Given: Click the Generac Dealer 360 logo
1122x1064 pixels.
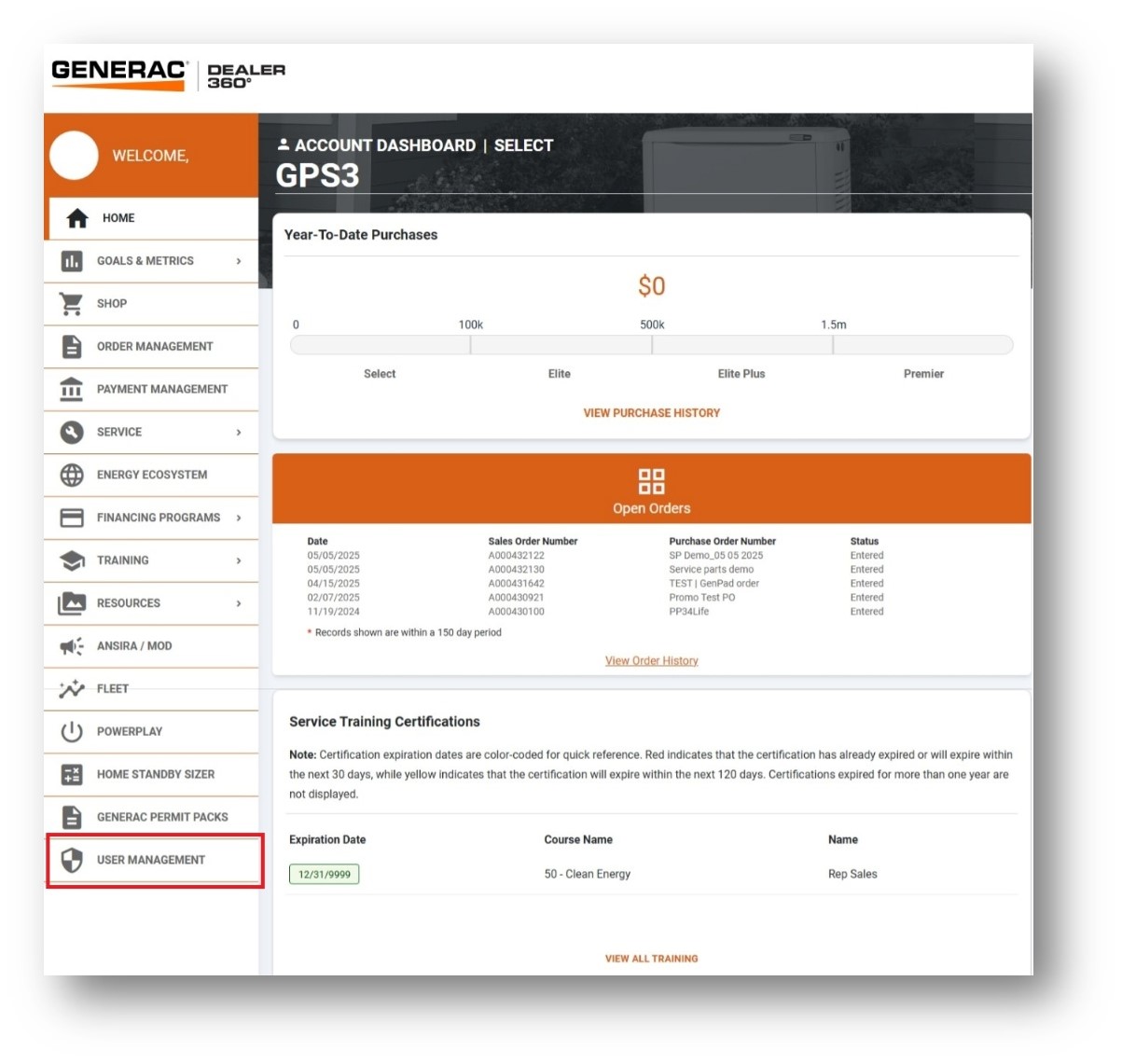Looking at the screenshot, I should 168,76.
